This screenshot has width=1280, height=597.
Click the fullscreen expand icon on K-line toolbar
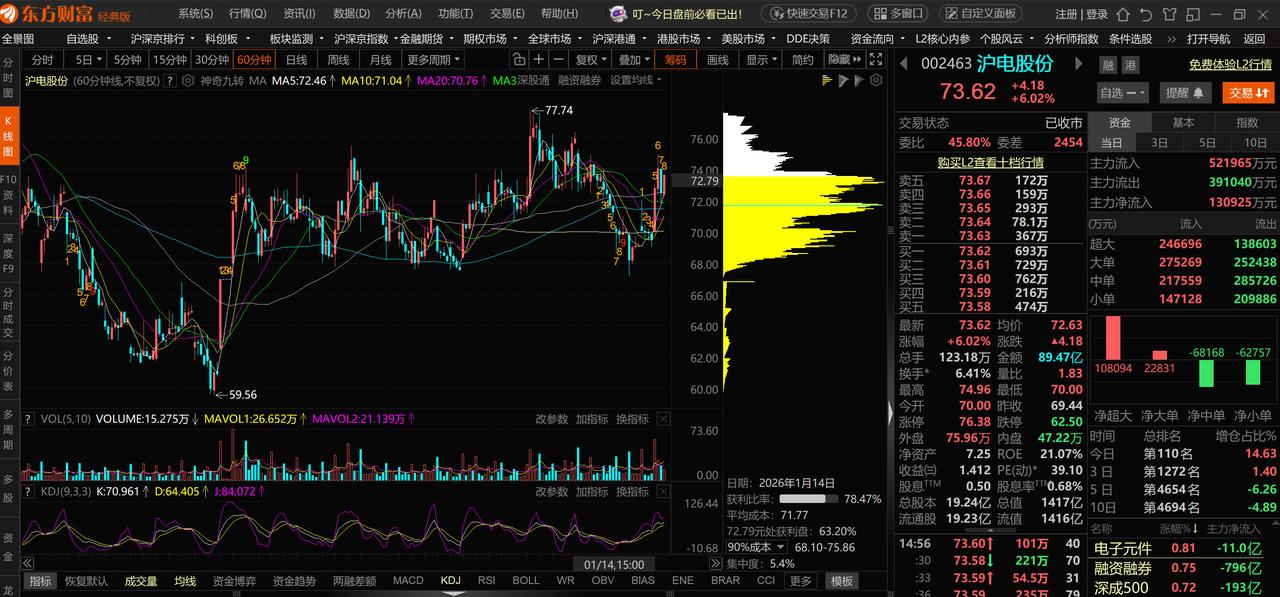click(x=877, y=59)
